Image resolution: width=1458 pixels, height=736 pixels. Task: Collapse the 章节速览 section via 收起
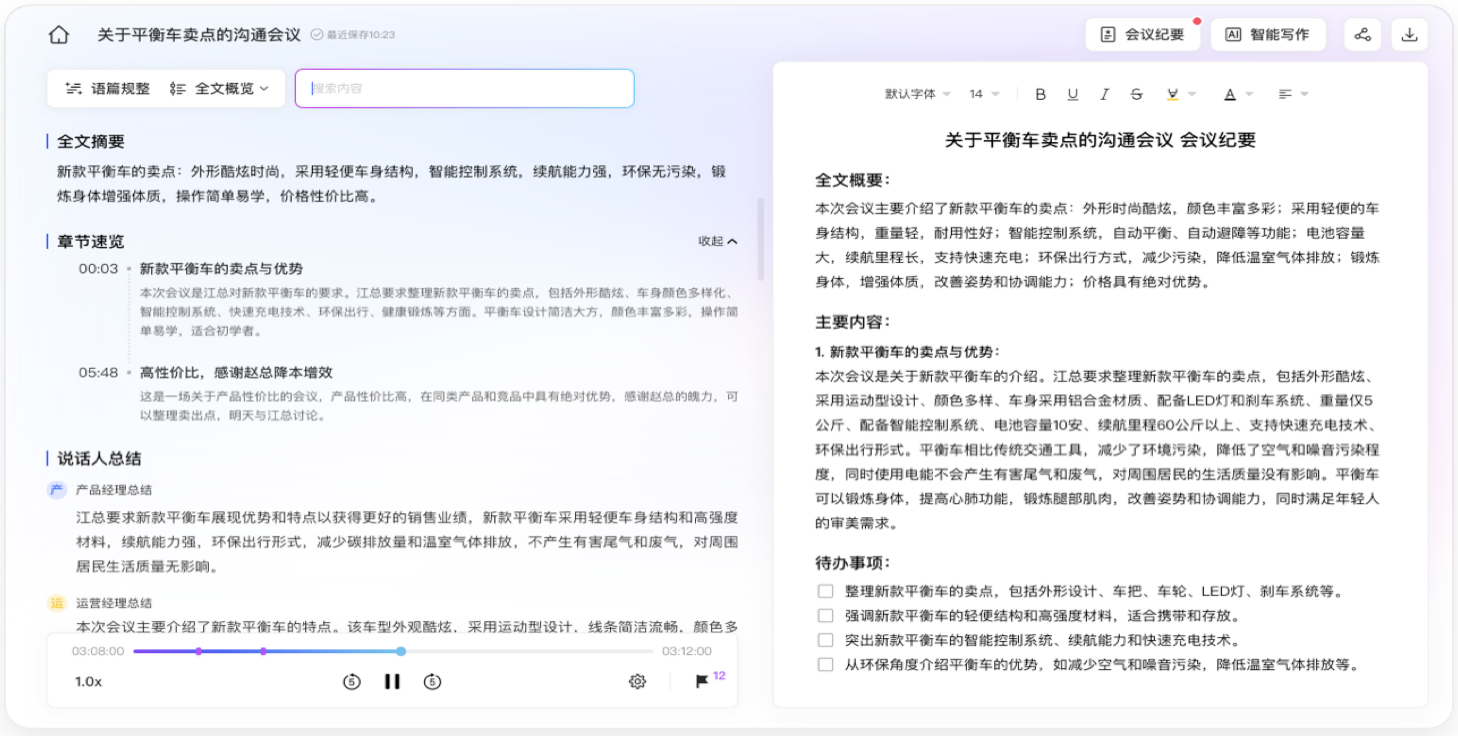718,241
